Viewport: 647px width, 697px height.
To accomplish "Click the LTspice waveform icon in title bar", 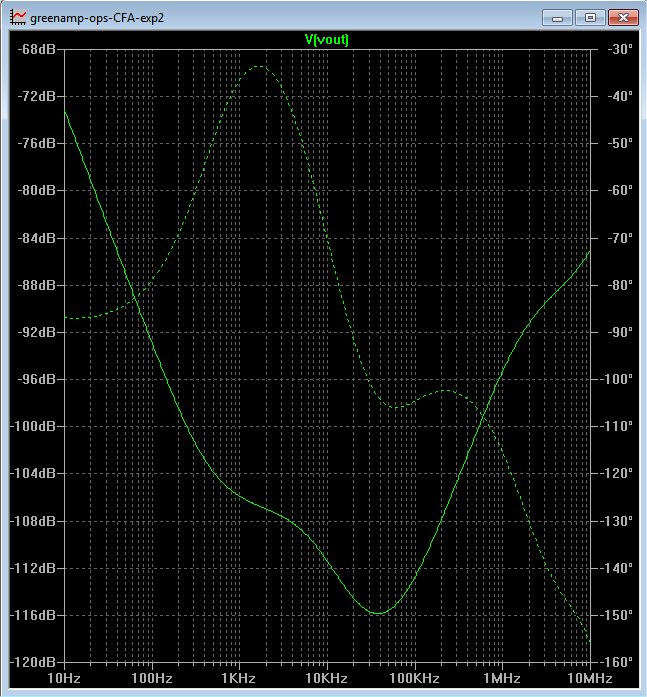I will coord(18,17).
